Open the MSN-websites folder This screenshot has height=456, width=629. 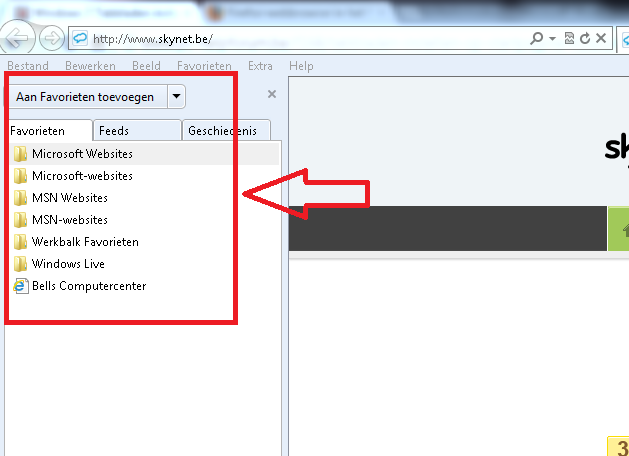(144, 220)
